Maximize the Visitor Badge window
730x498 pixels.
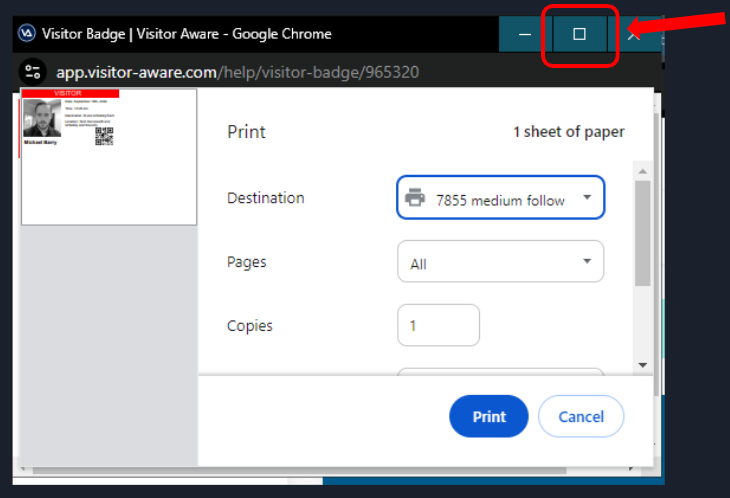pos(579,34)
